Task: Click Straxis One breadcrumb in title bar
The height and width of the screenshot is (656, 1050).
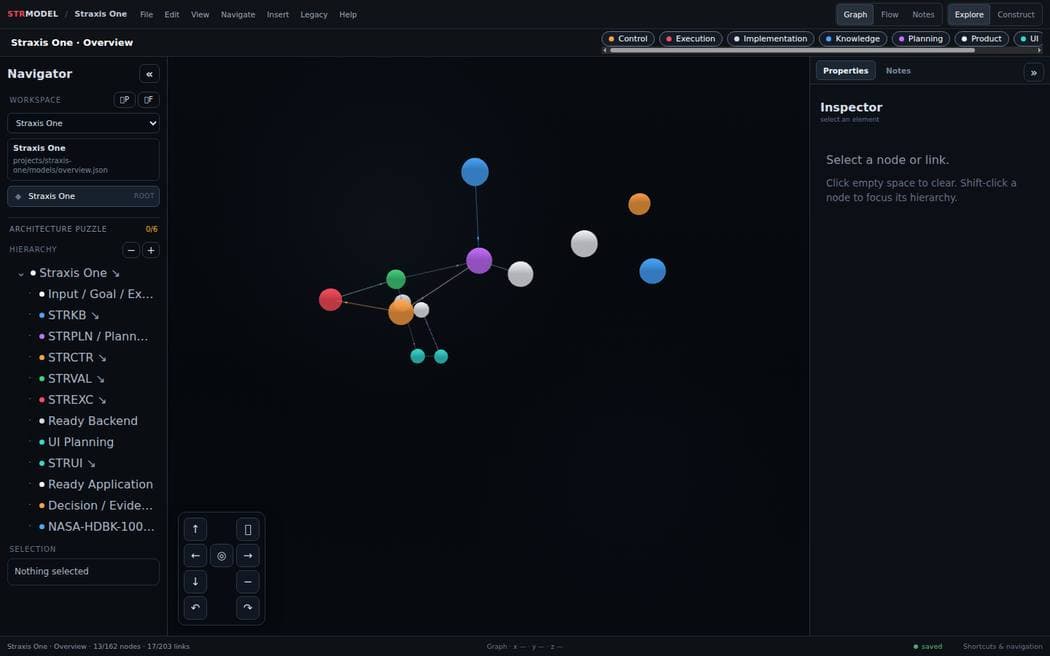Action: (x=100, y=14)
